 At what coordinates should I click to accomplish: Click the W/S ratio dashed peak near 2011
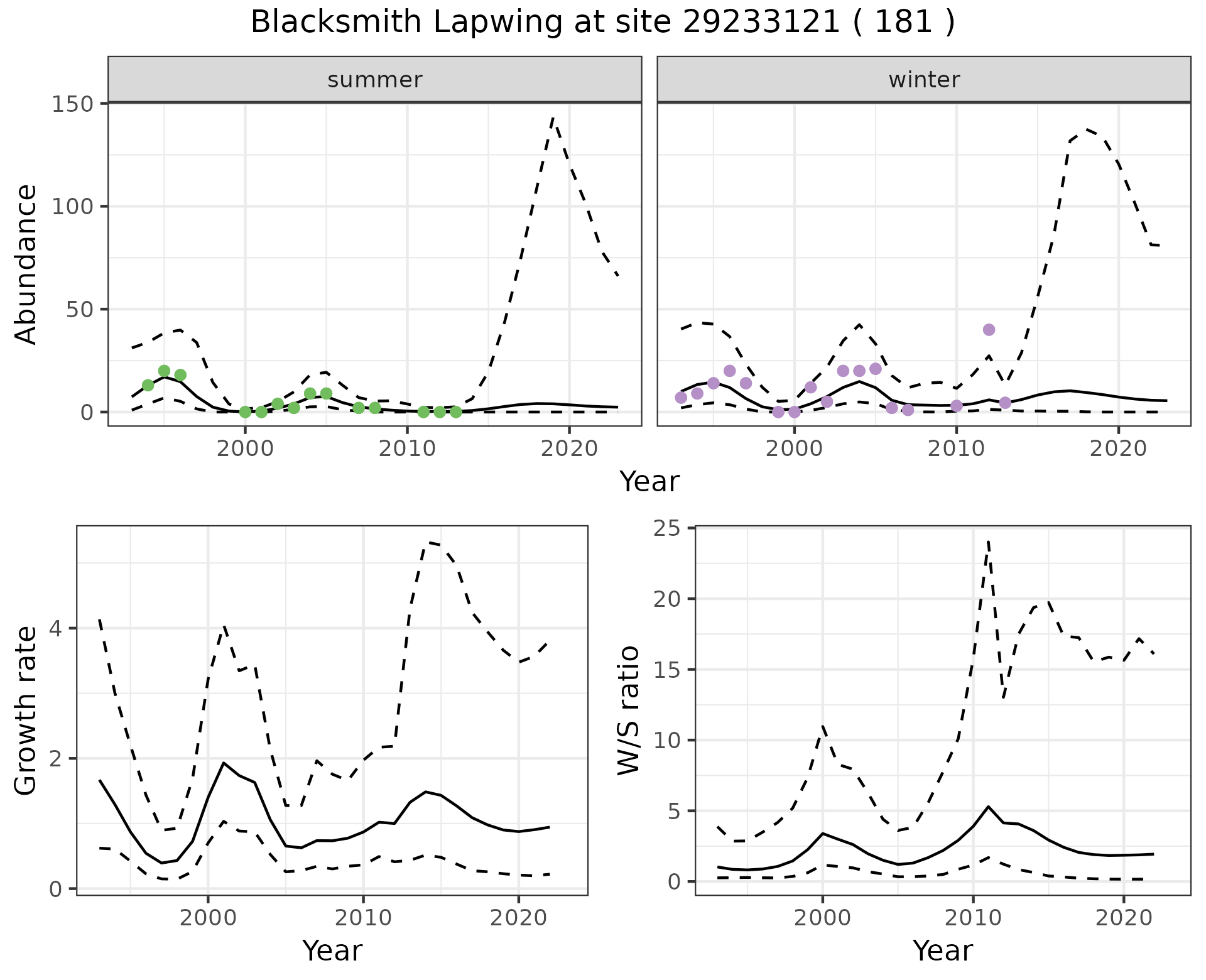(x=988, y=541)
